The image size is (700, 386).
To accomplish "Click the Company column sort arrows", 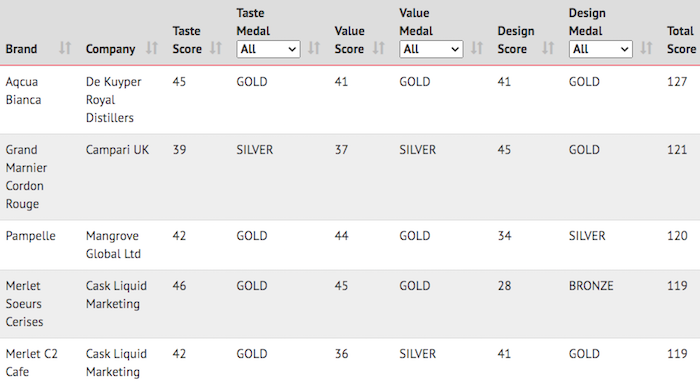I will 152,48.
